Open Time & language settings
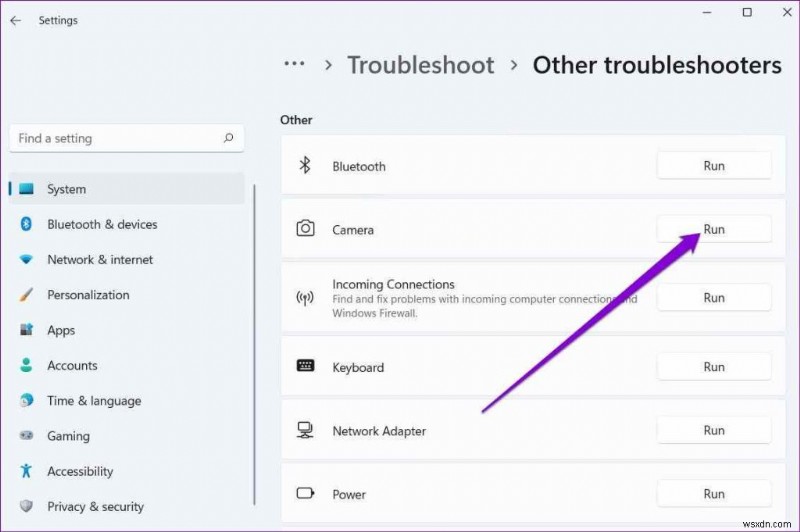Viewport: 800px width, 532px height. pos(127,400)
